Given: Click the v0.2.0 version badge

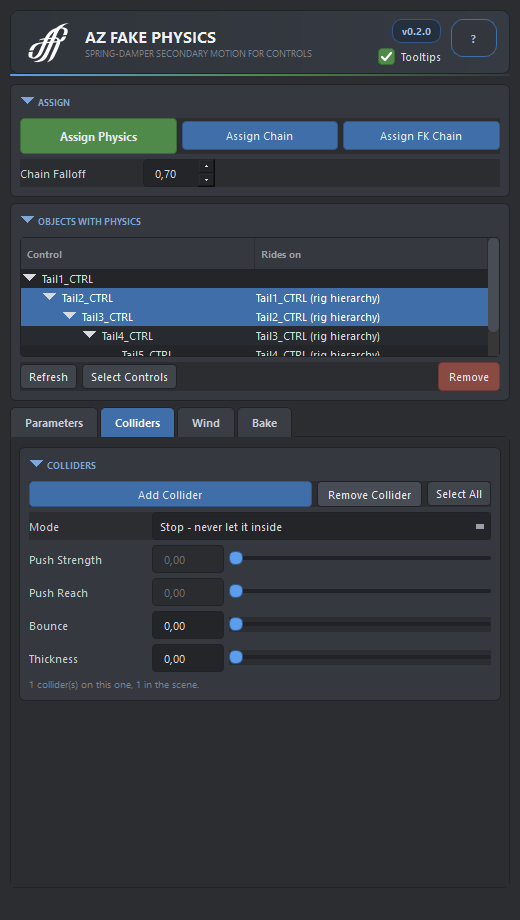Looking at the screenshot, I should coord(416,31).
